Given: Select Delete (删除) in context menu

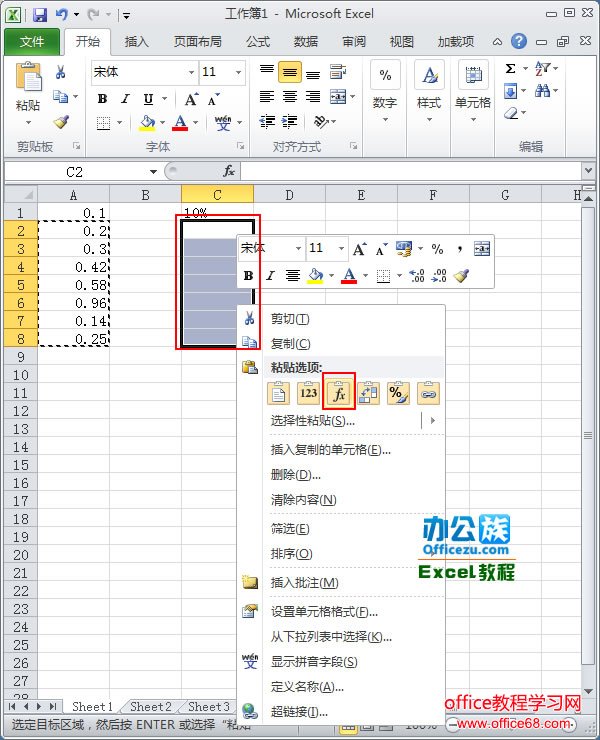Looking at the screenshot, I should (341, 474).
